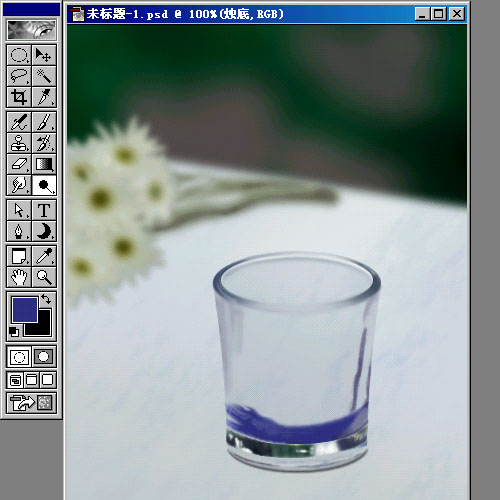The height and width of the screenshot is (500, 500).
Task: Select the Pen tool
Action: coord(19,231)
